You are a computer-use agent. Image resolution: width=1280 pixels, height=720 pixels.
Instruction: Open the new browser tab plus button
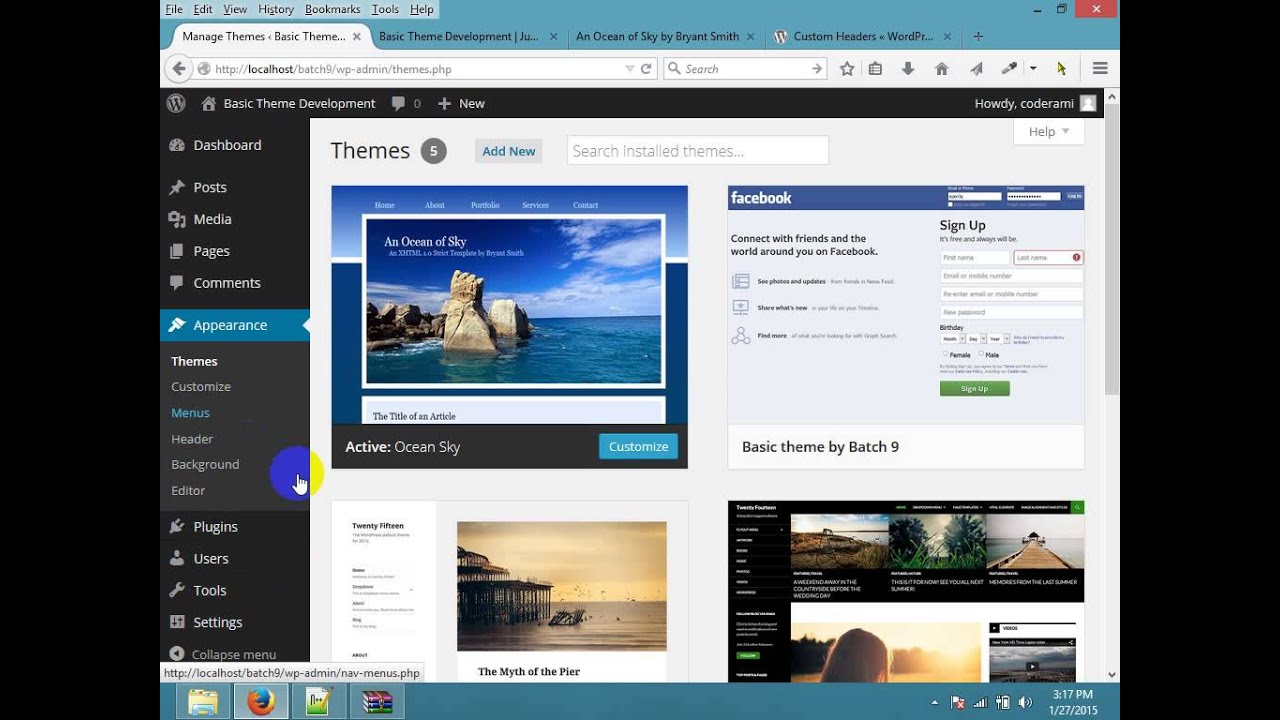tap(978, 36)
